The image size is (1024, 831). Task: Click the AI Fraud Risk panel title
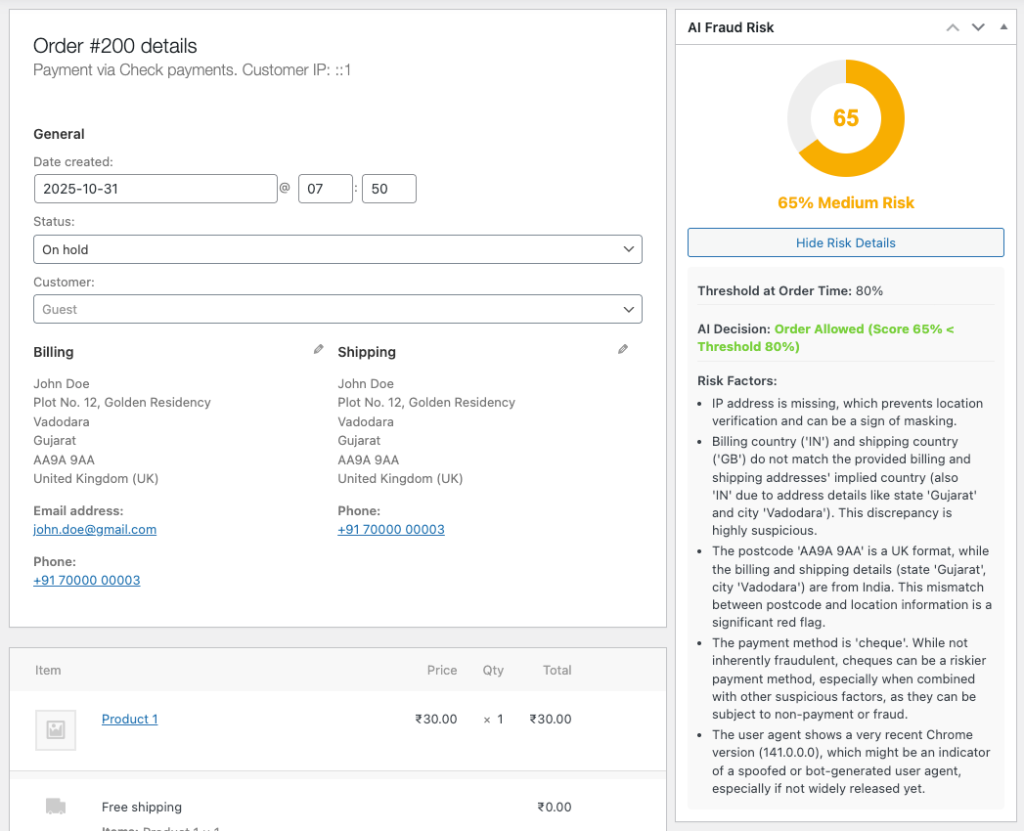pyautogui.click(x=731, y=27)
